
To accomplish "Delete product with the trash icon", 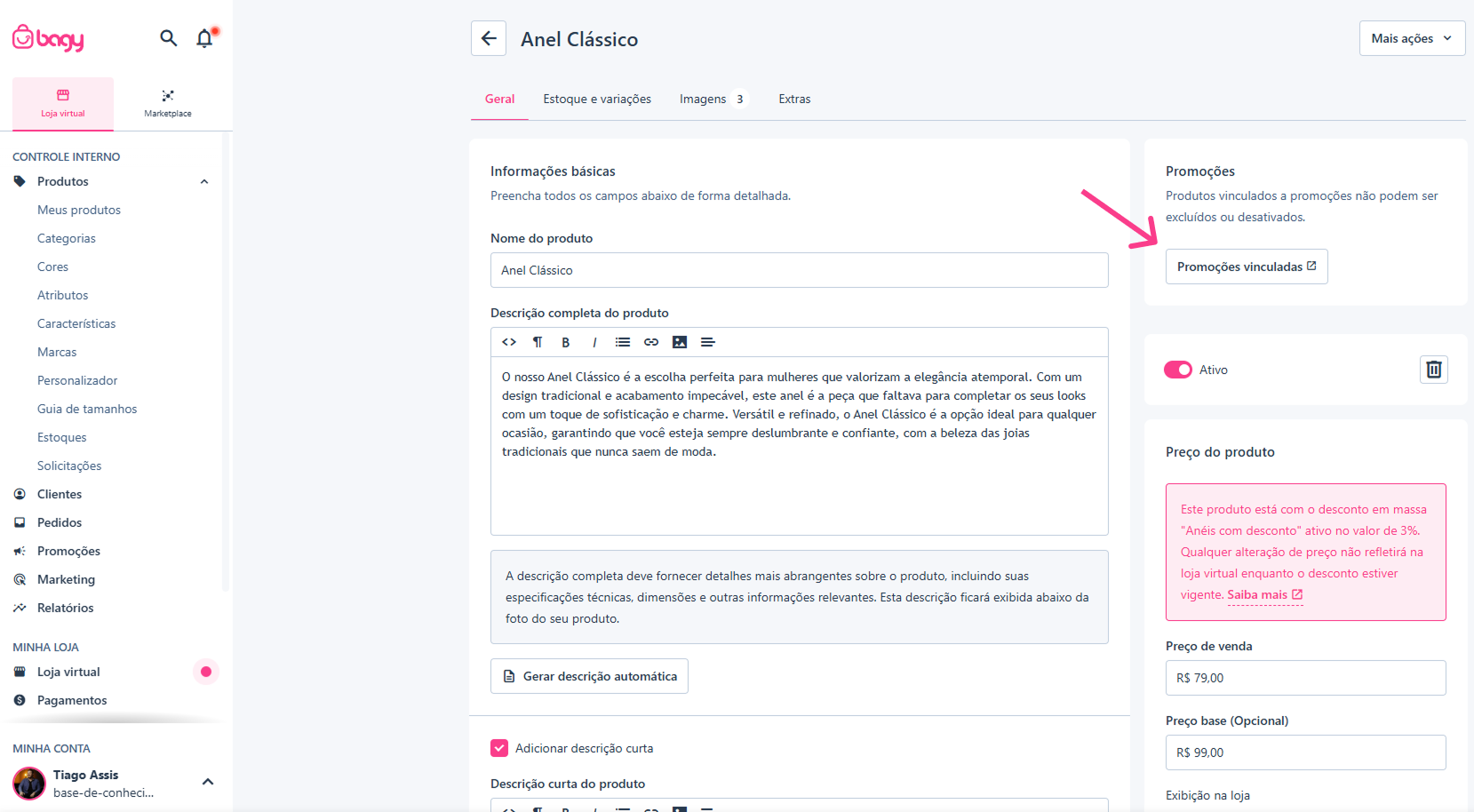I will [x=1434, y=370].
